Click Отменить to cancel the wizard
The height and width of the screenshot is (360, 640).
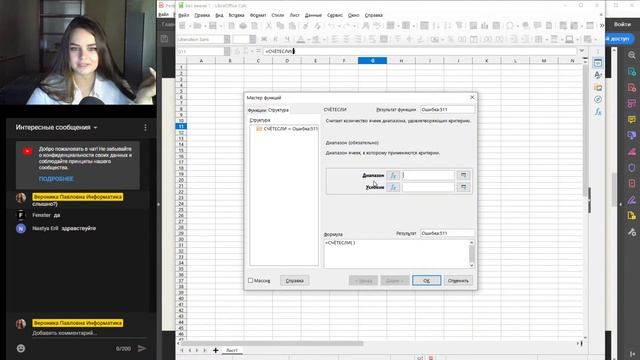458,280
